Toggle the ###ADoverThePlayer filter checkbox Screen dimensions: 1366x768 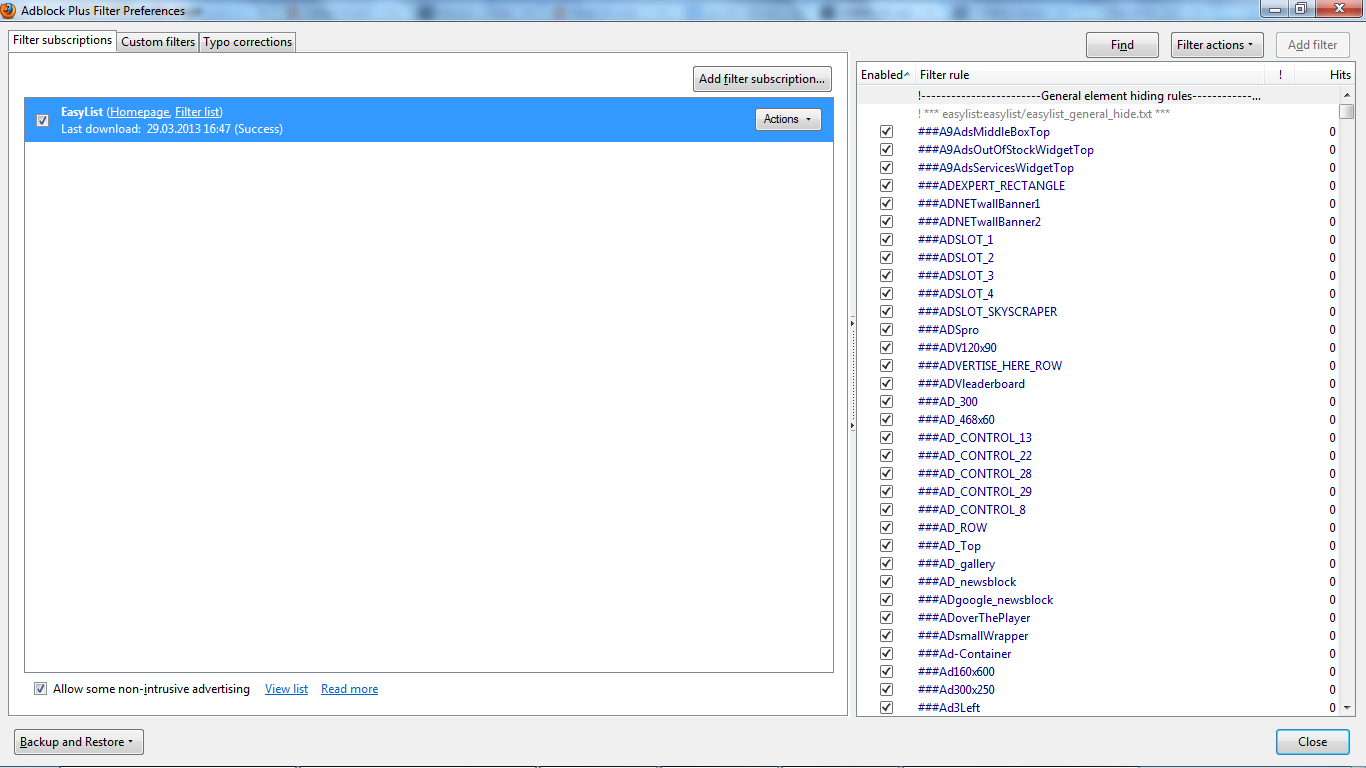(886, 618)
